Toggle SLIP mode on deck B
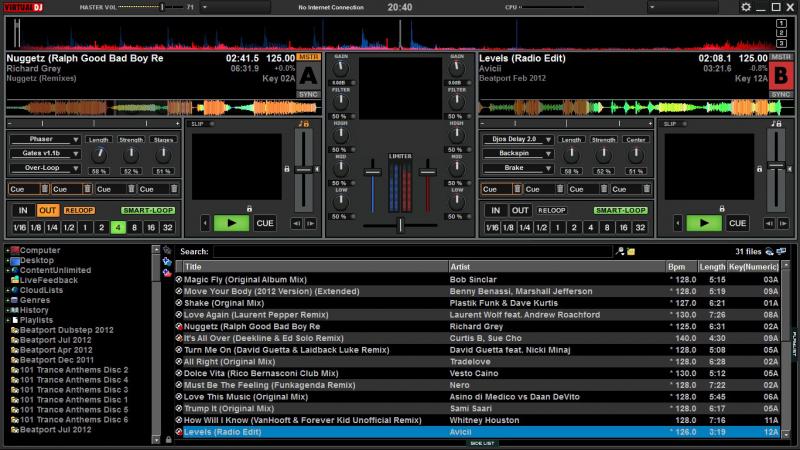Viewport: 800px width, 450px height. coord(674,124)
